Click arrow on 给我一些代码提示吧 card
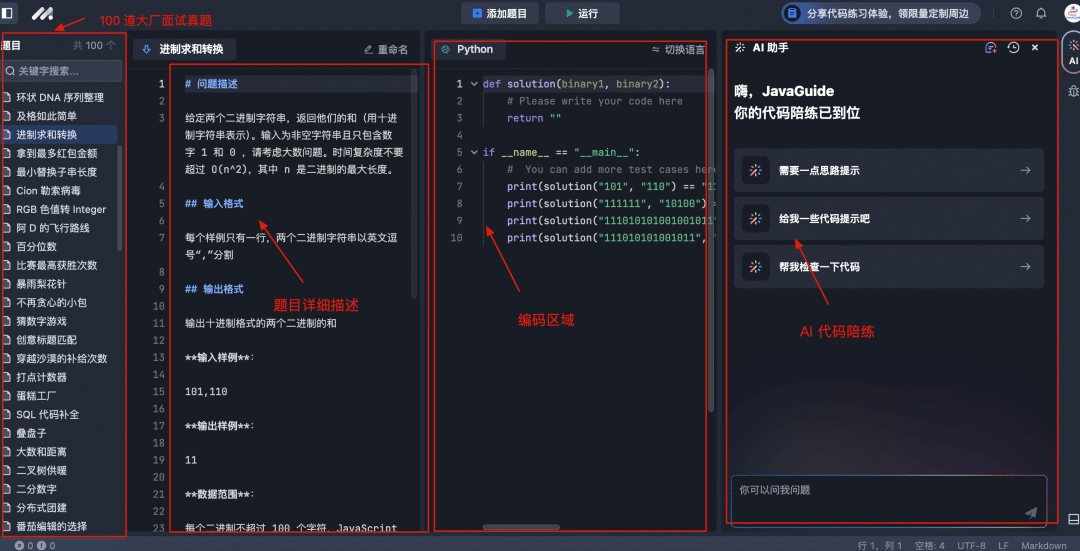This screenshot has height=551, width=1080. pos(1025,218)
